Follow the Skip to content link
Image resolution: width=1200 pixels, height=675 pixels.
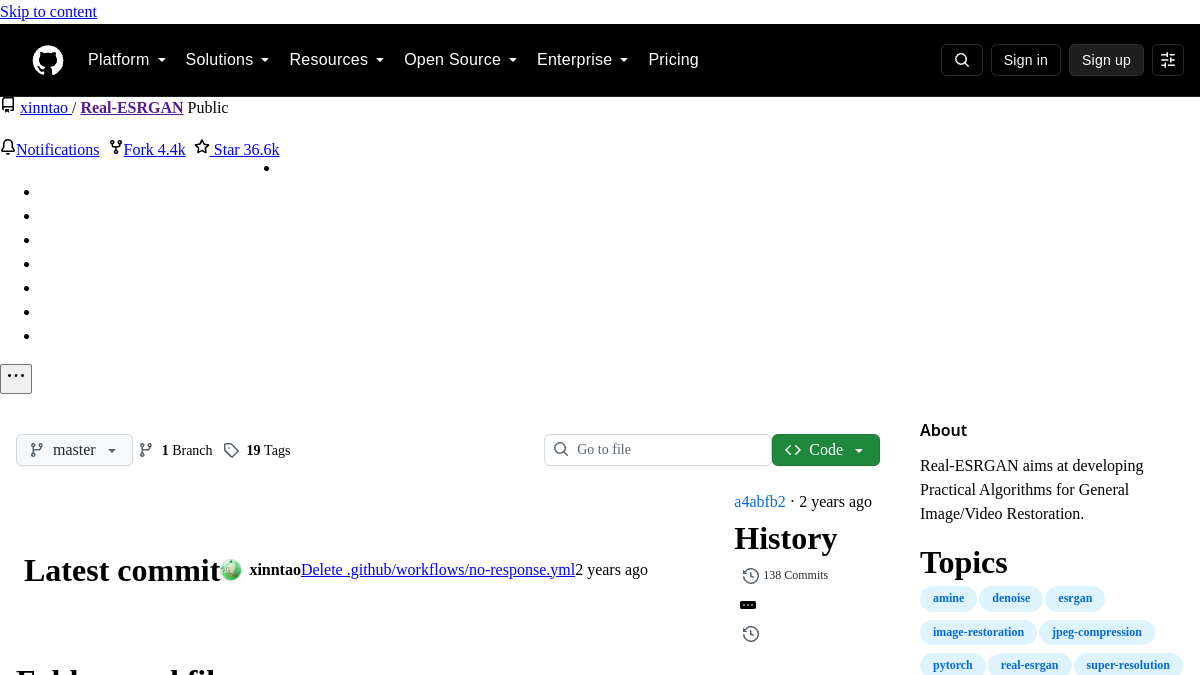click(48, 12)
